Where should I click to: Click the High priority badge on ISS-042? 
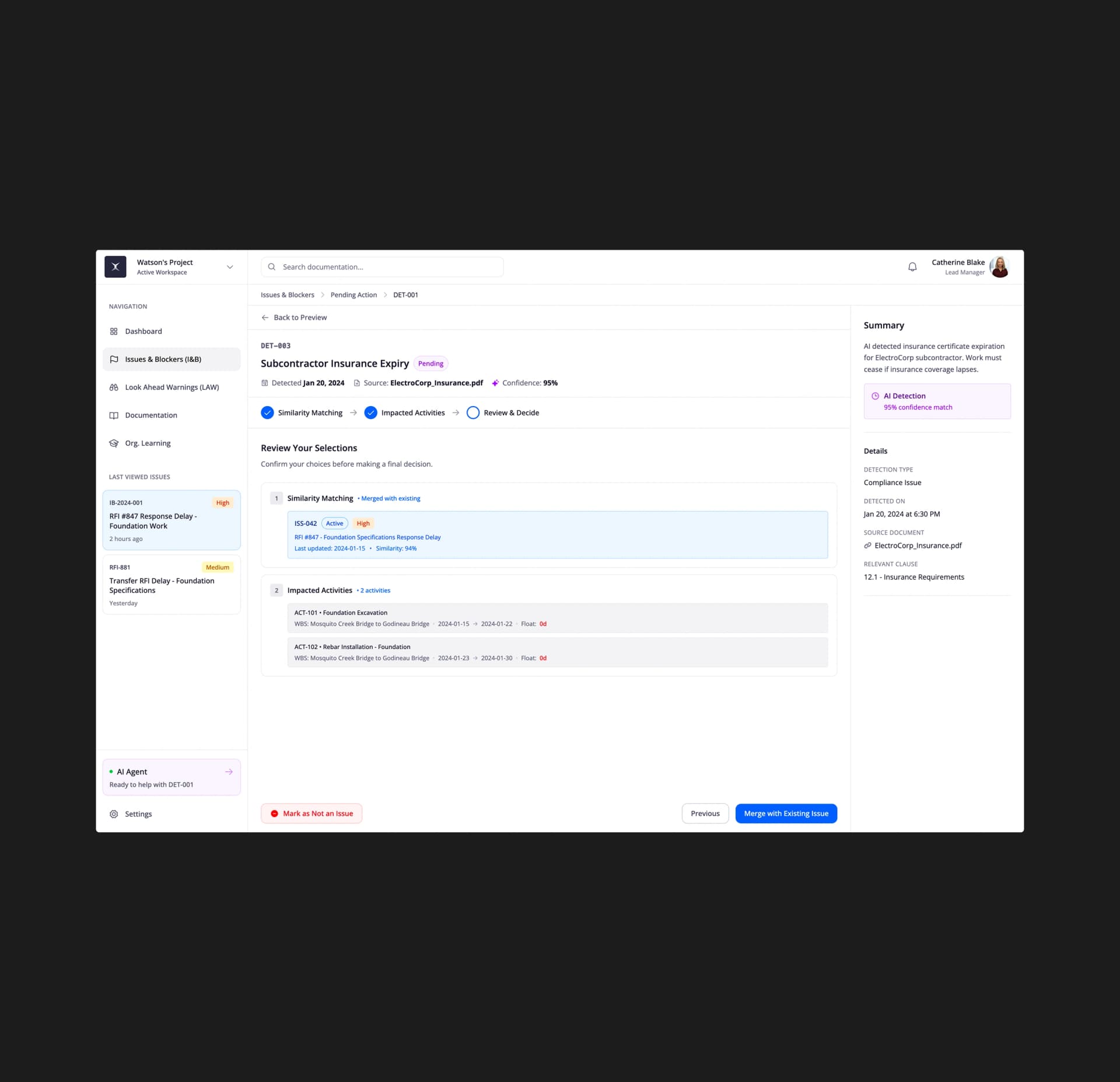pos(363,523)
